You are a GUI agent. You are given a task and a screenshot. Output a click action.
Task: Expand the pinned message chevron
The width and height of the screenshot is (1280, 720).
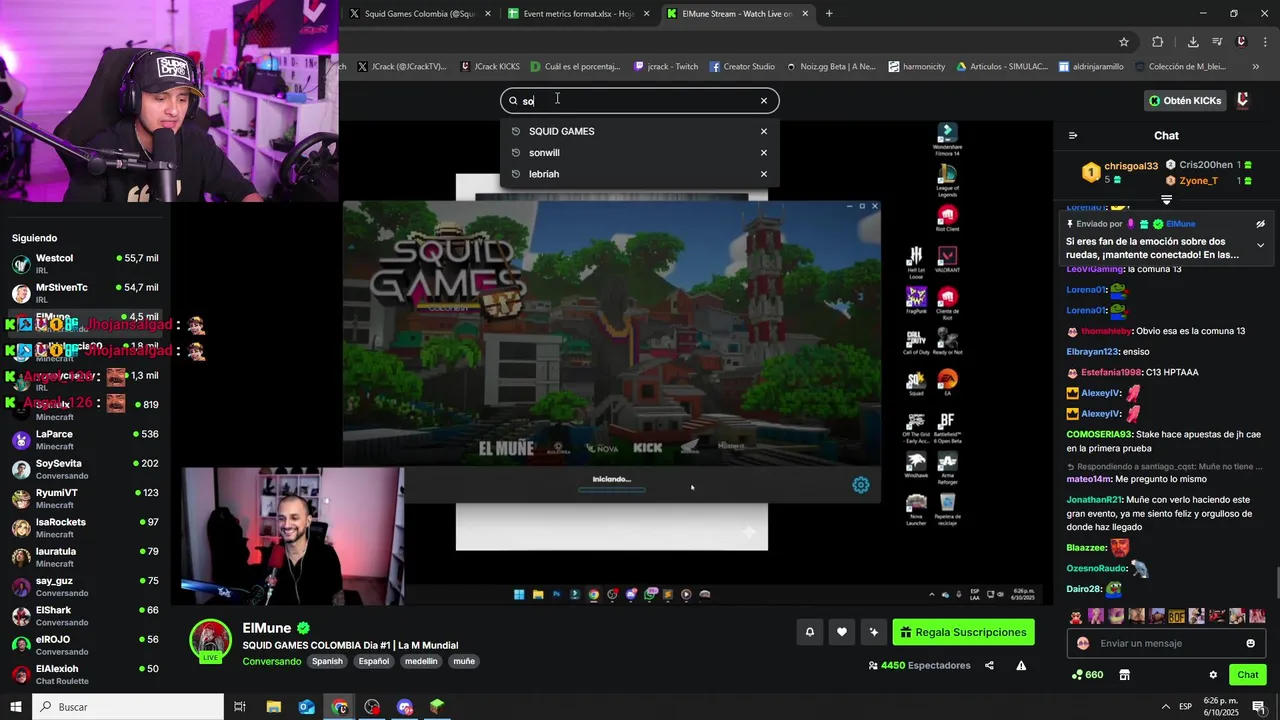point(1260,245)
